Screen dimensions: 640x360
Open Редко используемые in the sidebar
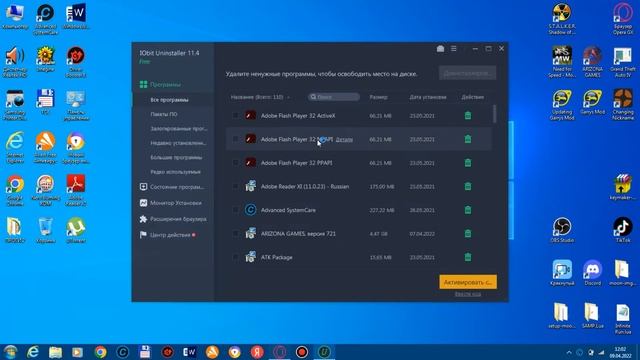pos(175,172)
